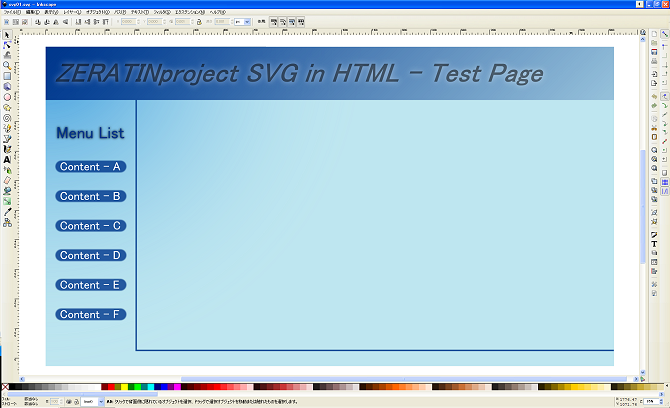Open the Path (パス) menu
670x408 pixels.
coord(120,12)
